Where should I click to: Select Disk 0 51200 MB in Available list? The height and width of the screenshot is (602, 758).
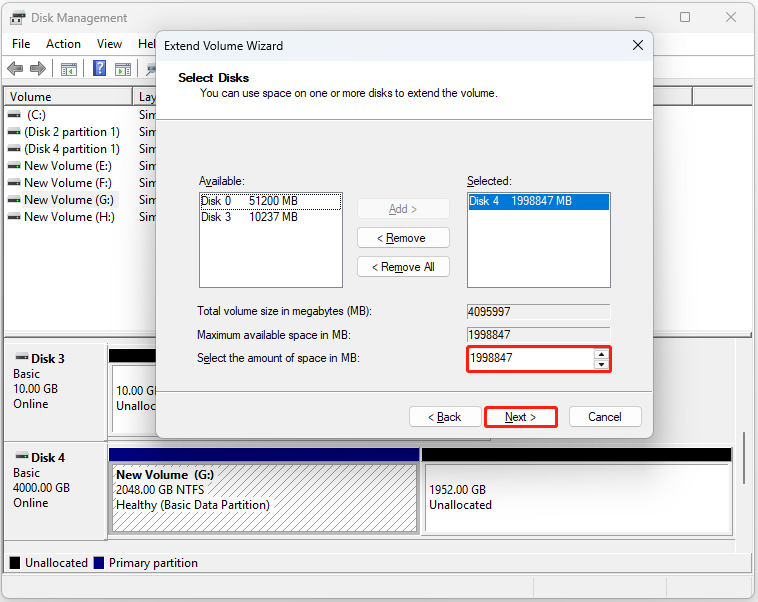tap(270, 201)
